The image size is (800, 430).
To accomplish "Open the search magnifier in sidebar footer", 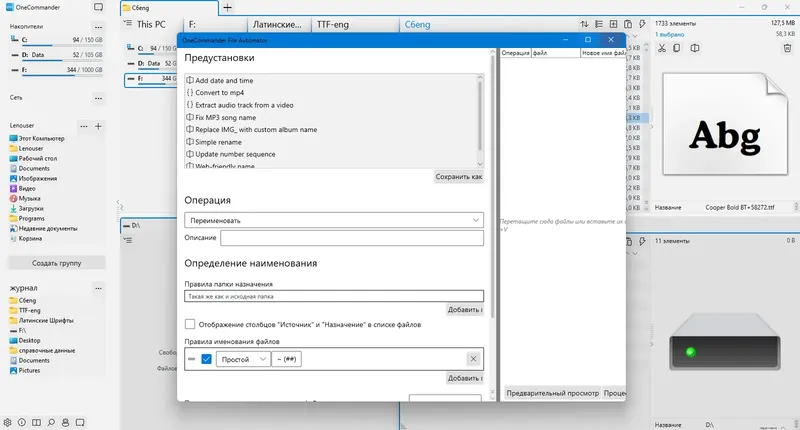I will 51,422.
